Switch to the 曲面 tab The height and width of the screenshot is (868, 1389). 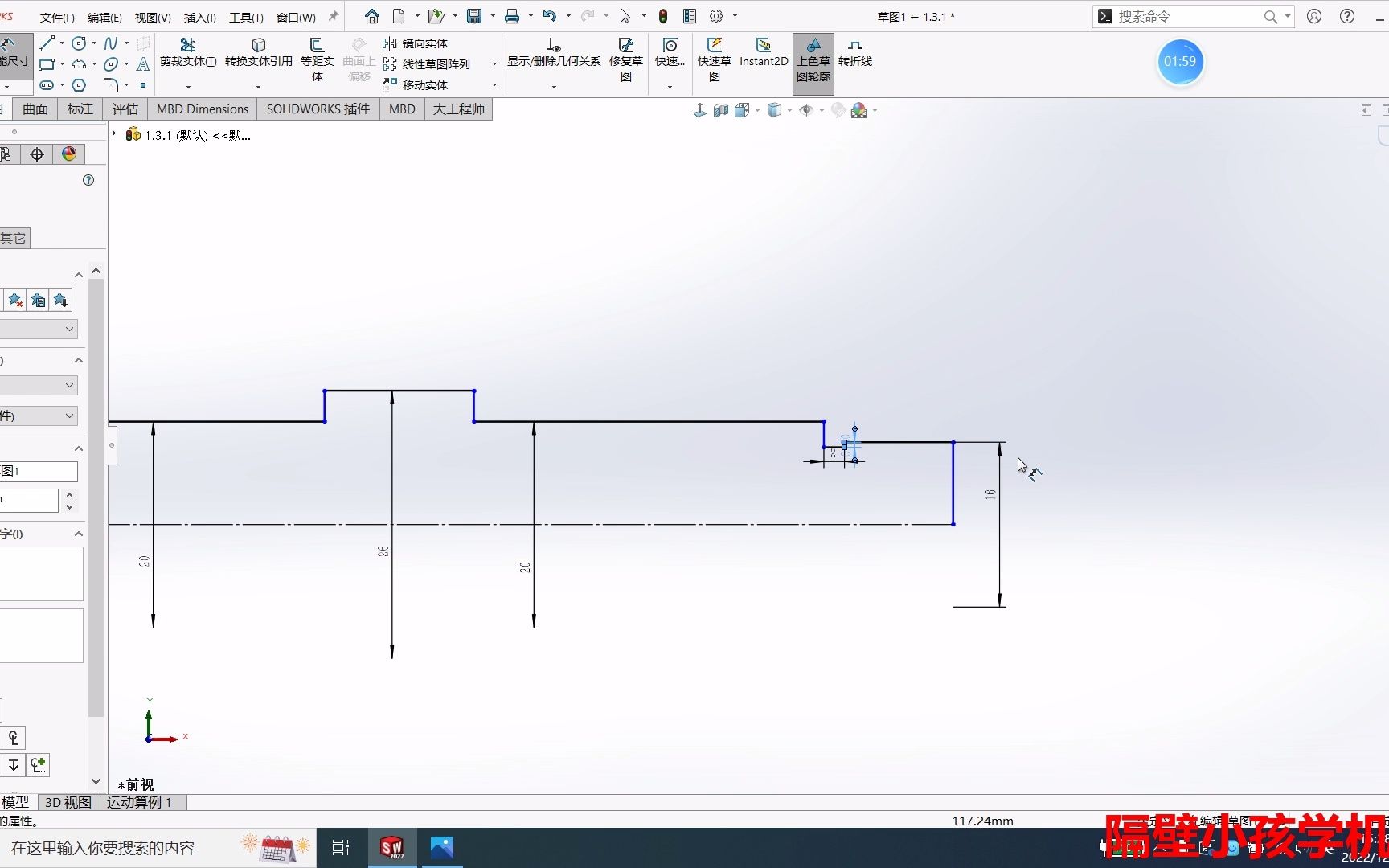[x=35, y=109]
